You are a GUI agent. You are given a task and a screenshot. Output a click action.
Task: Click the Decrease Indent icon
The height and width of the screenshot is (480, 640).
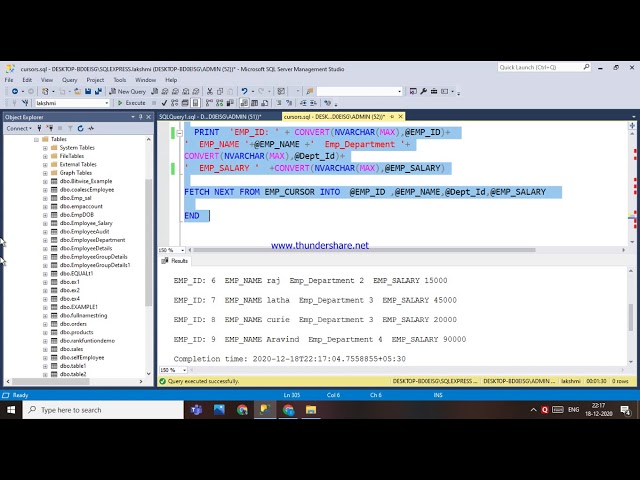point(303,103)
